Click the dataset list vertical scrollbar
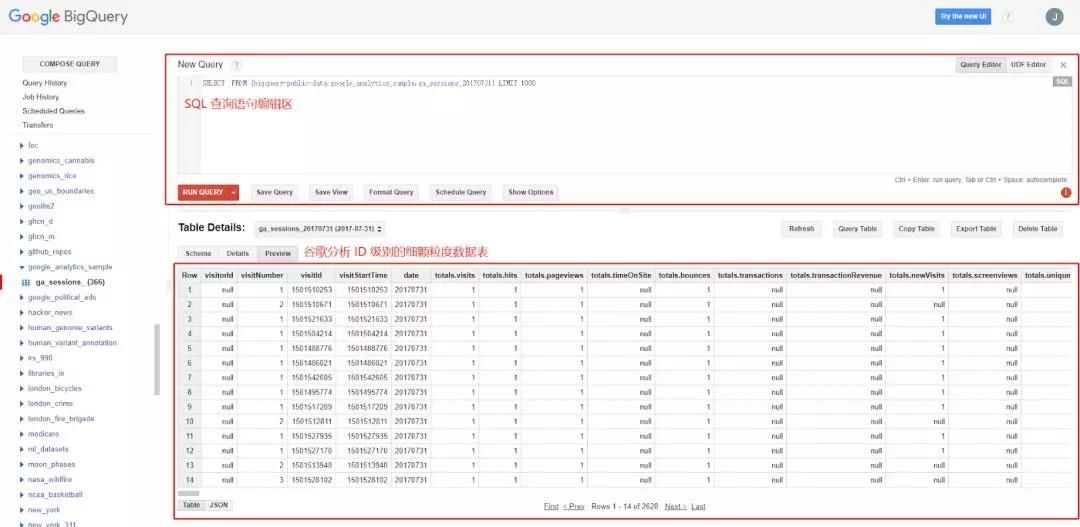Image resolution: width=1080 pixels, height=527 pixels. (x=155, y=358)
